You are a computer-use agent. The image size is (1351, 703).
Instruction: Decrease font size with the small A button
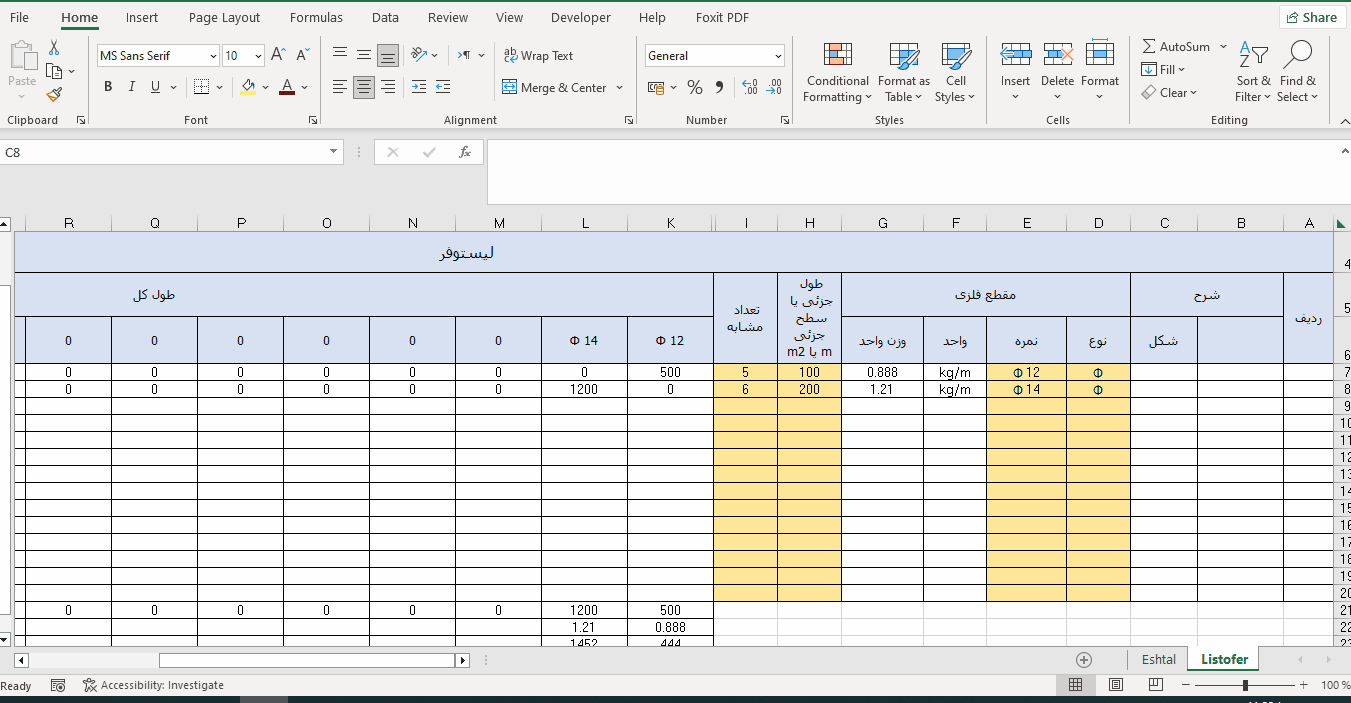303,56
